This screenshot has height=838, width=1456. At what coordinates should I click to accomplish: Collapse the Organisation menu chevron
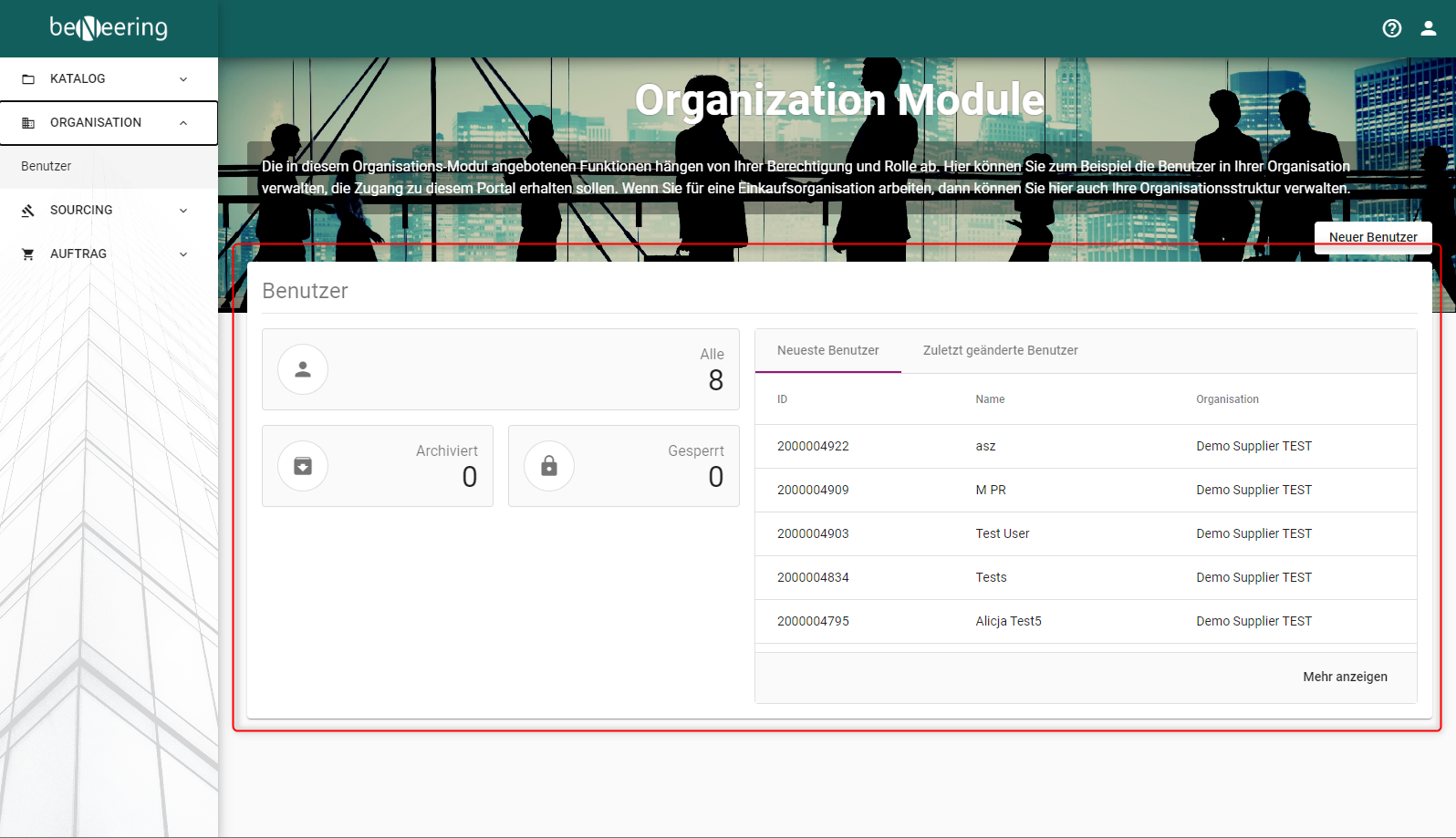pyautogui.click(x=183, y=123)
